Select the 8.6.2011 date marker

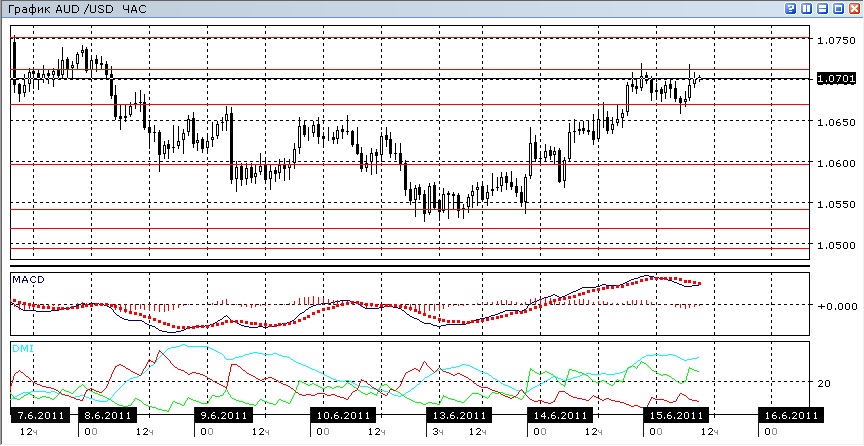click(106, 415)
